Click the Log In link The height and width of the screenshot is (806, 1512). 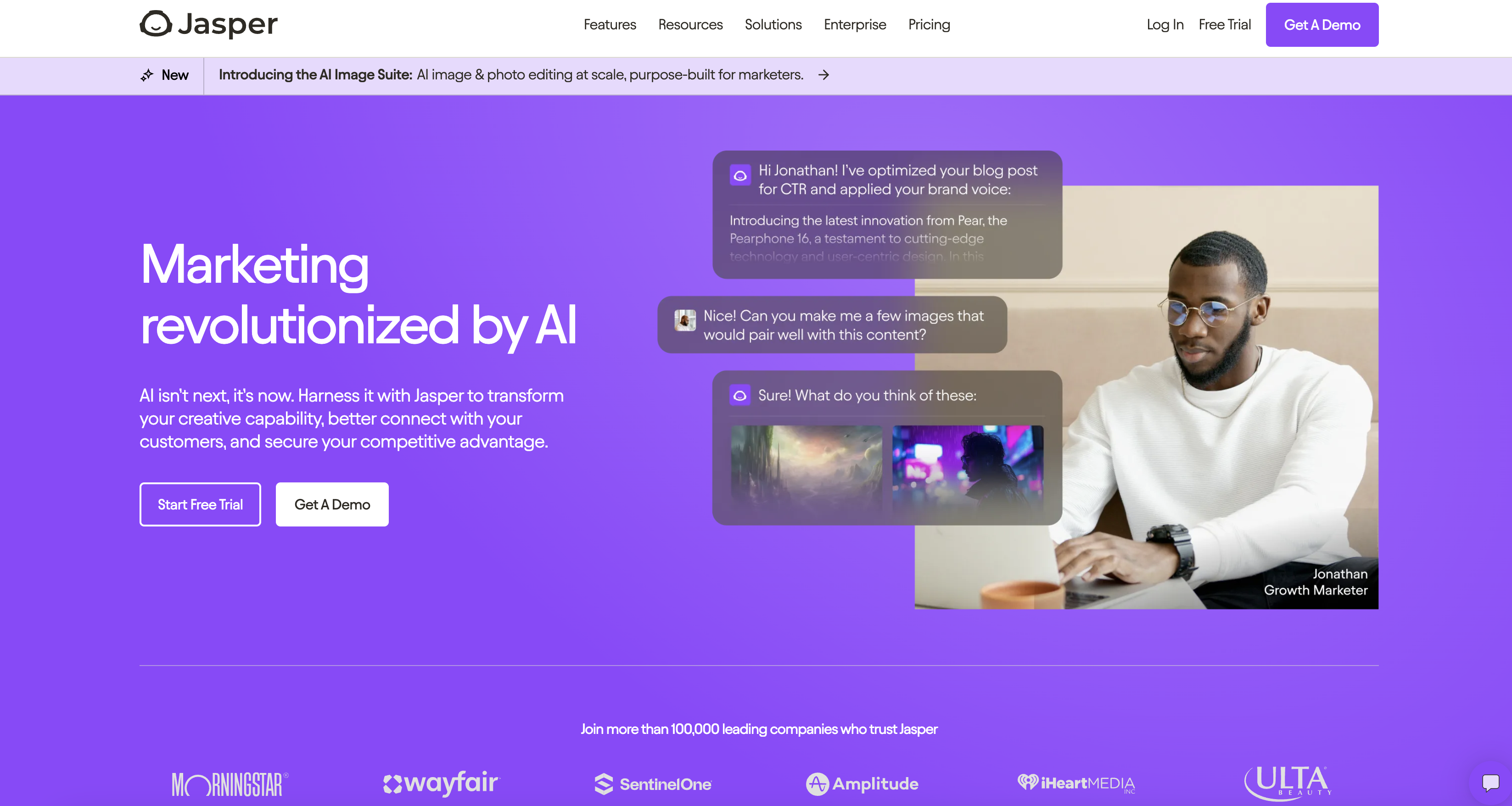point(1164,25)
